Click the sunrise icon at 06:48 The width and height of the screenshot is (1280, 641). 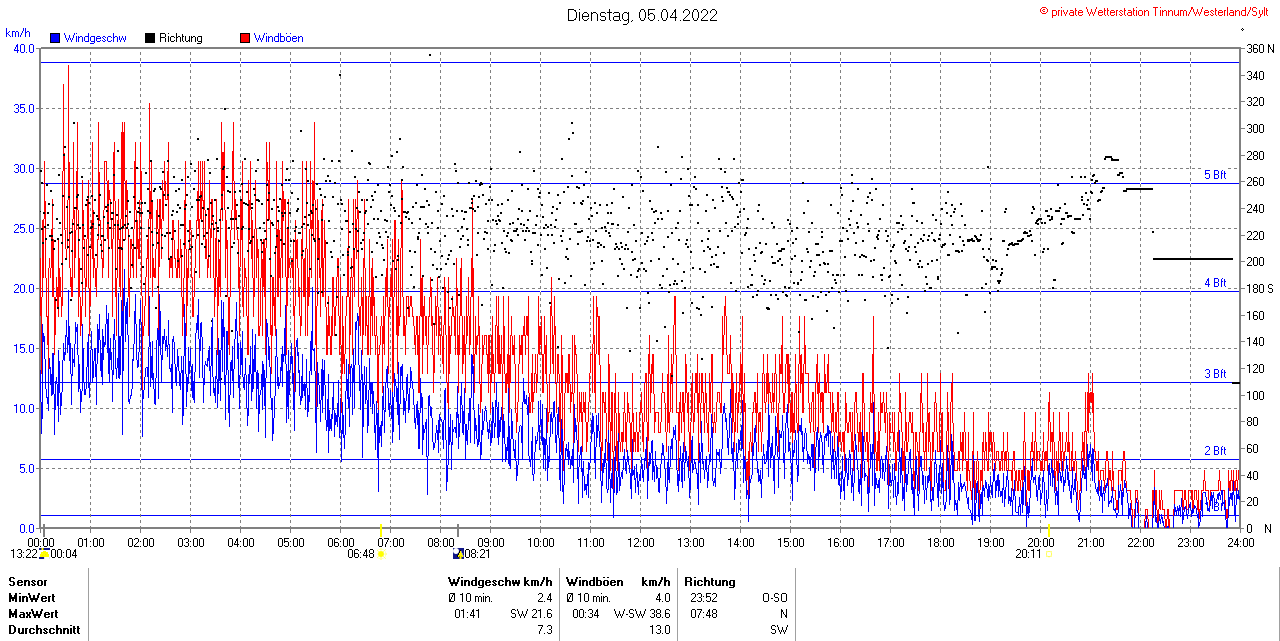coord(381,553)
